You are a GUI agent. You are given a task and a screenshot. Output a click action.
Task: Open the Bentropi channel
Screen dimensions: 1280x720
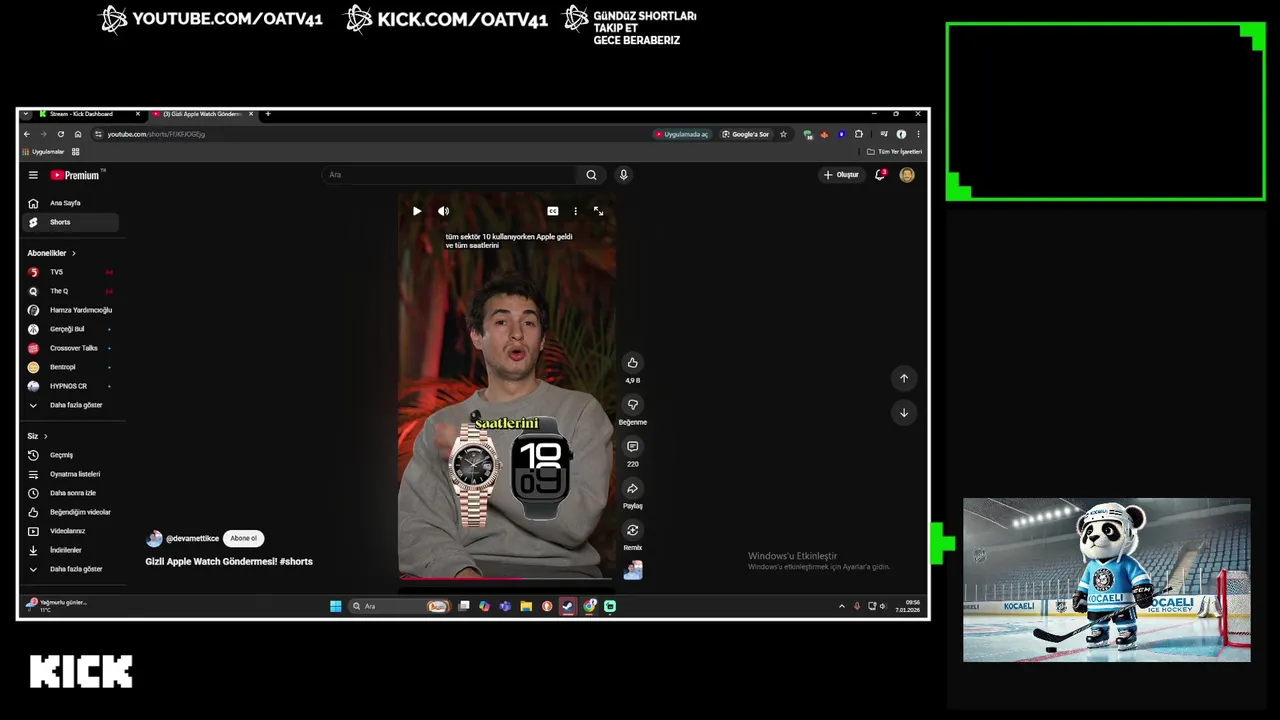[70, 367]
